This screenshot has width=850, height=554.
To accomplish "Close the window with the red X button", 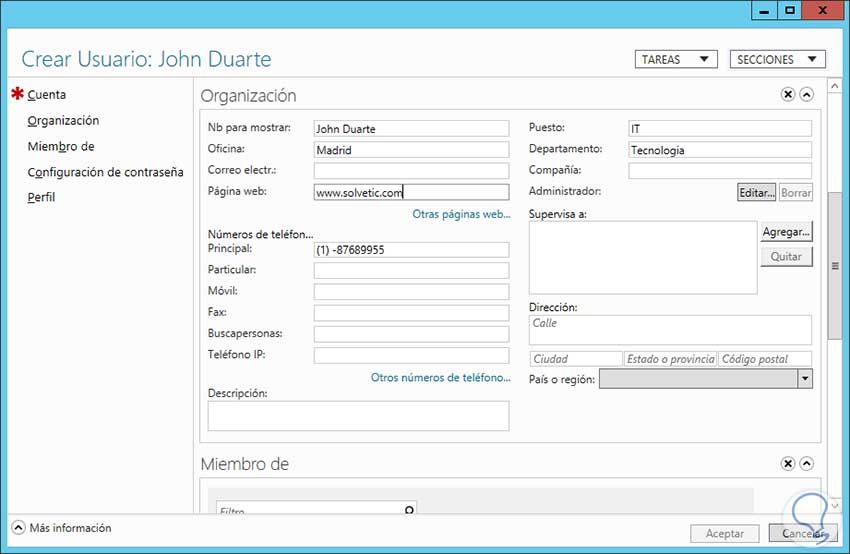I will (822, 10).
